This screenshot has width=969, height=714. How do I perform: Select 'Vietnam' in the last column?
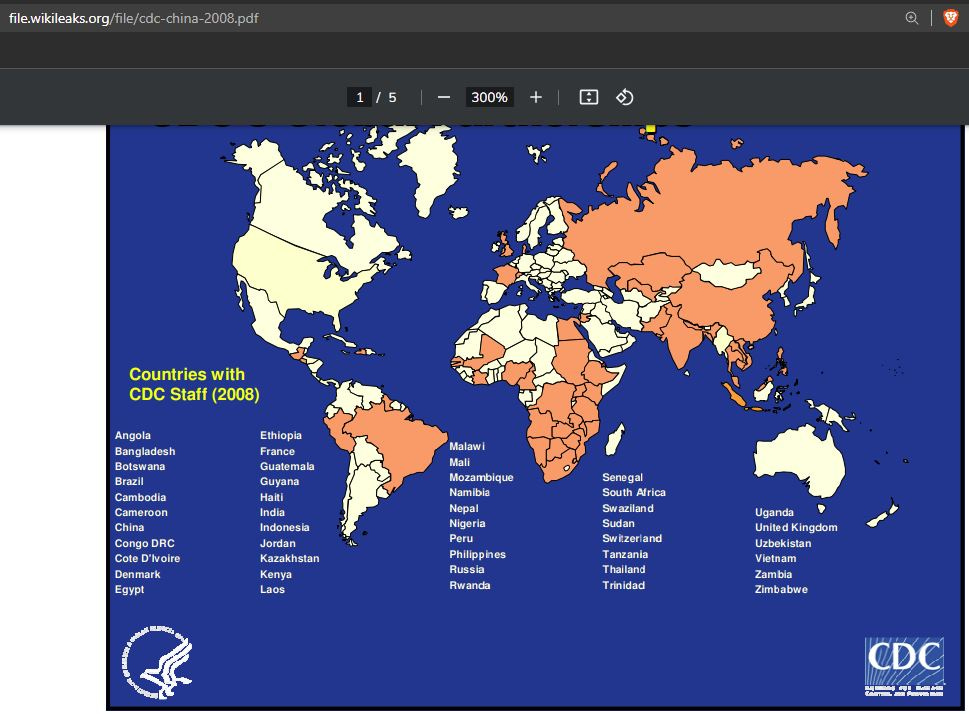(x=776, y=558)
